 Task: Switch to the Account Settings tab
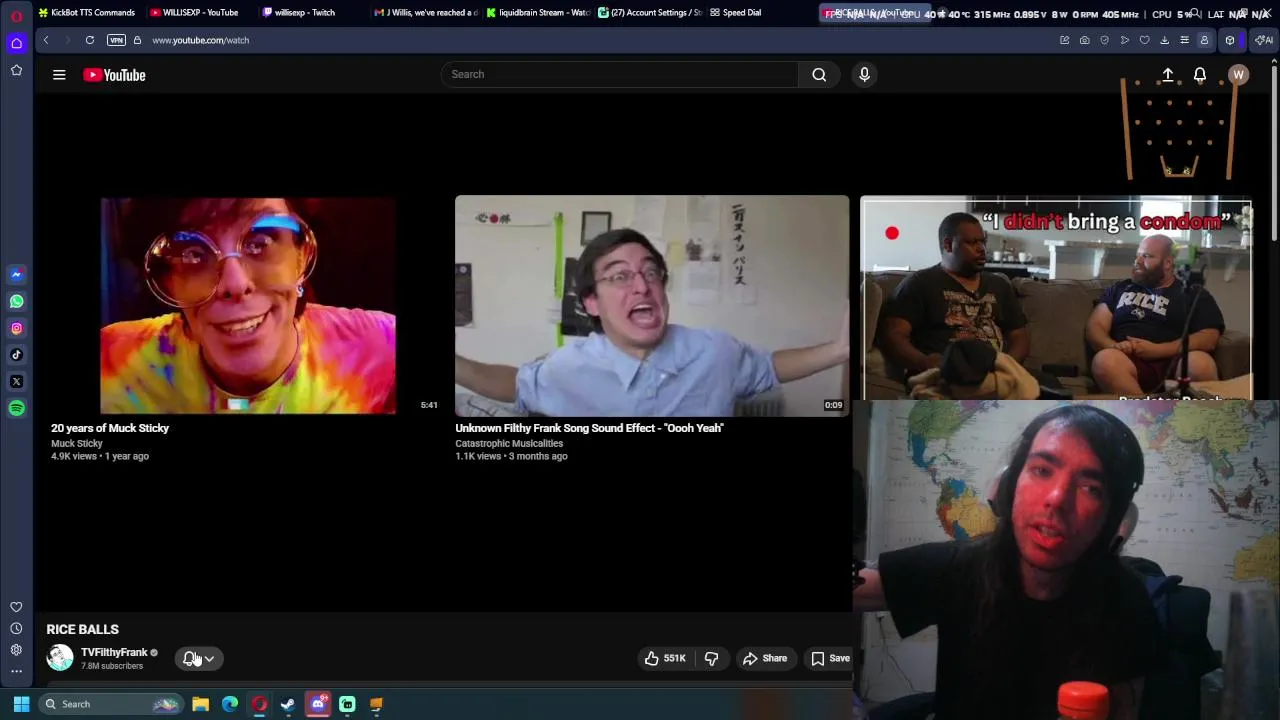(650, 13)
